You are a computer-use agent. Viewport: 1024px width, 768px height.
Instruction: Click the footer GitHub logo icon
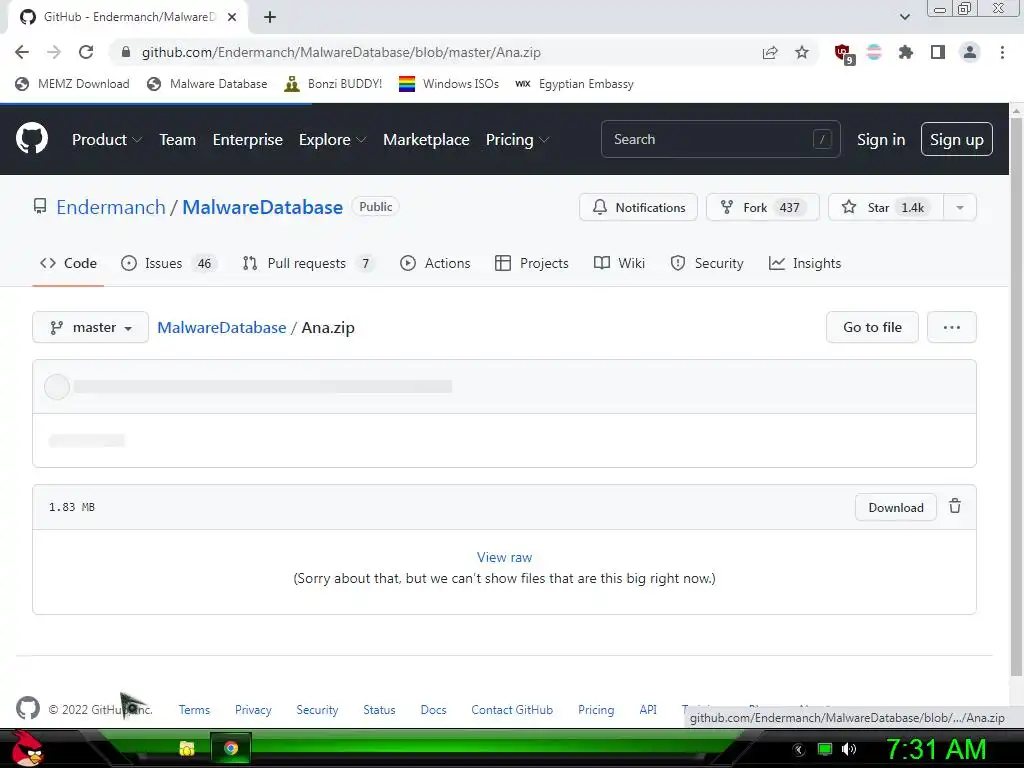point(27,709)
